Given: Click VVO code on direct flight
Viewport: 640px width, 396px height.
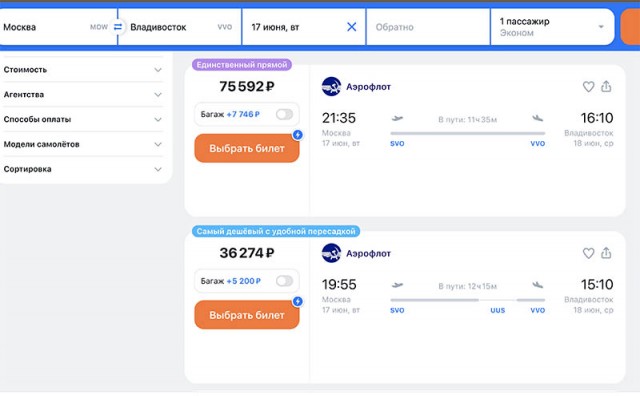Looking at the screenshot, I should point(538,144).
